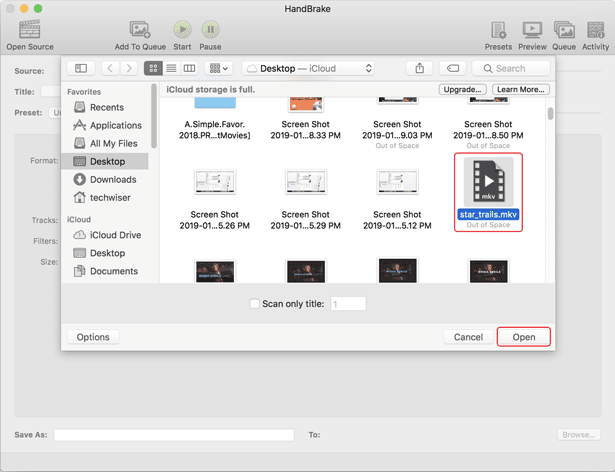
Task: Select Applications in sidebar
Action: [x=106, y=125]
